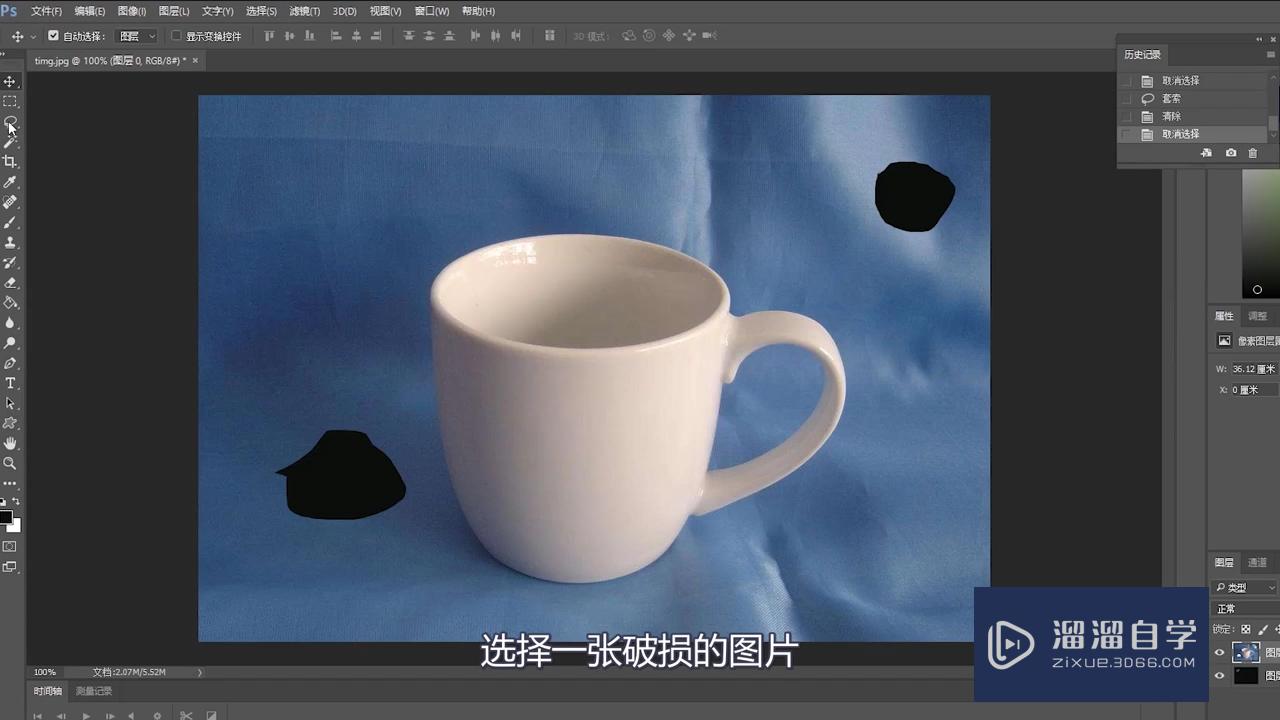The height and width of the screenshot is (720, 1280).
Task: Toggle Quick Mask mode
Action: click(x=10, y=547)
